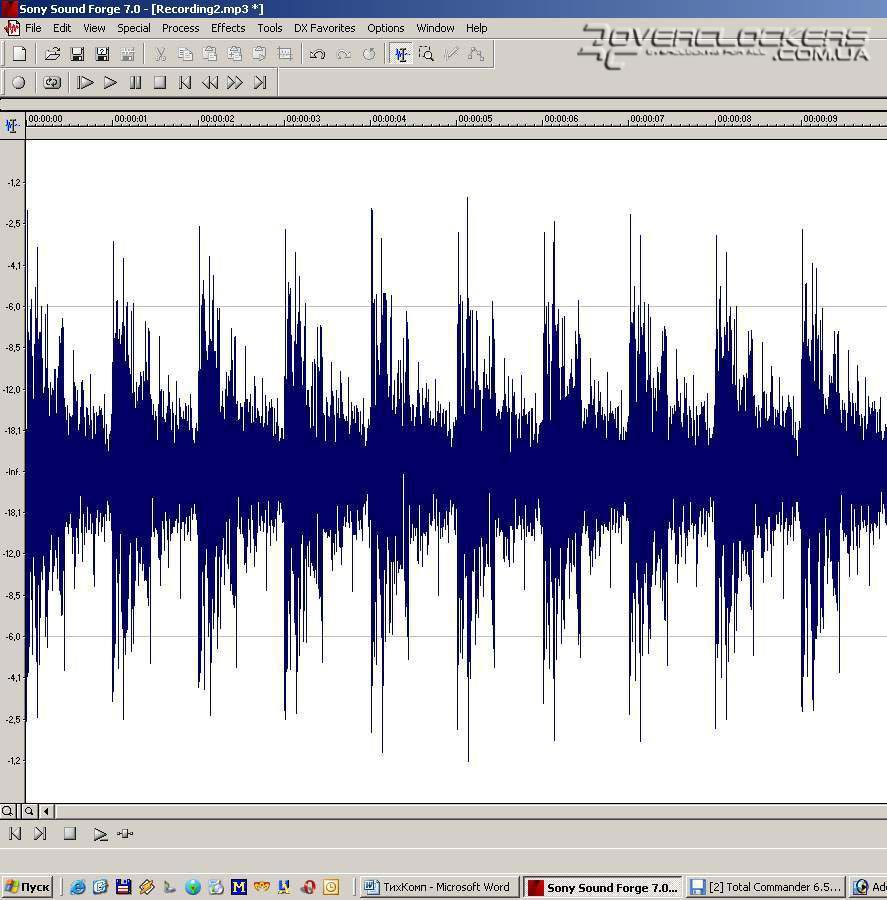The height and width of the screenshot is (900, 887).
Task: Toggle Loop Playback mode
Action: click(52, 83)
